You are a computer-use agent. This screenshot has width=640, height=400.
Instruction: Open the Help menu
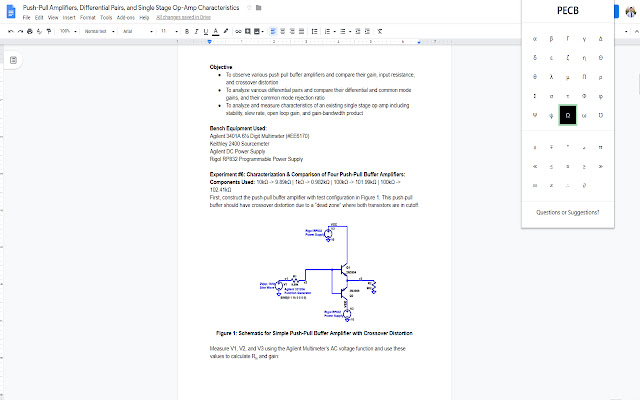144,18
